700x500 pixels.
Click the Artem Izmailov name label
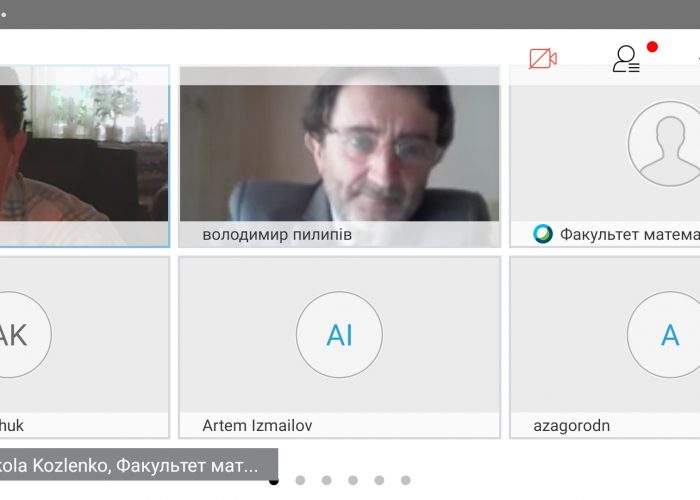tap(257, 425)
